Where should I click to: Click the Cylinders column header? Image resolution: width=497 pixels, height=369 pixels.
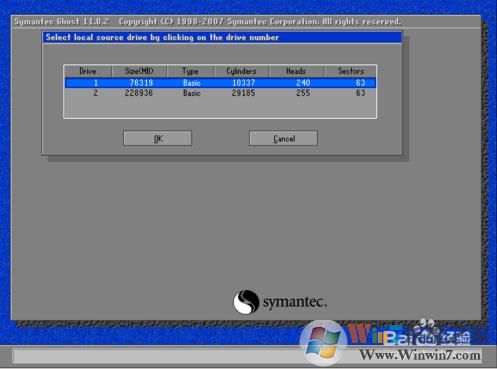pyautogui.click(x=241, y=71)
